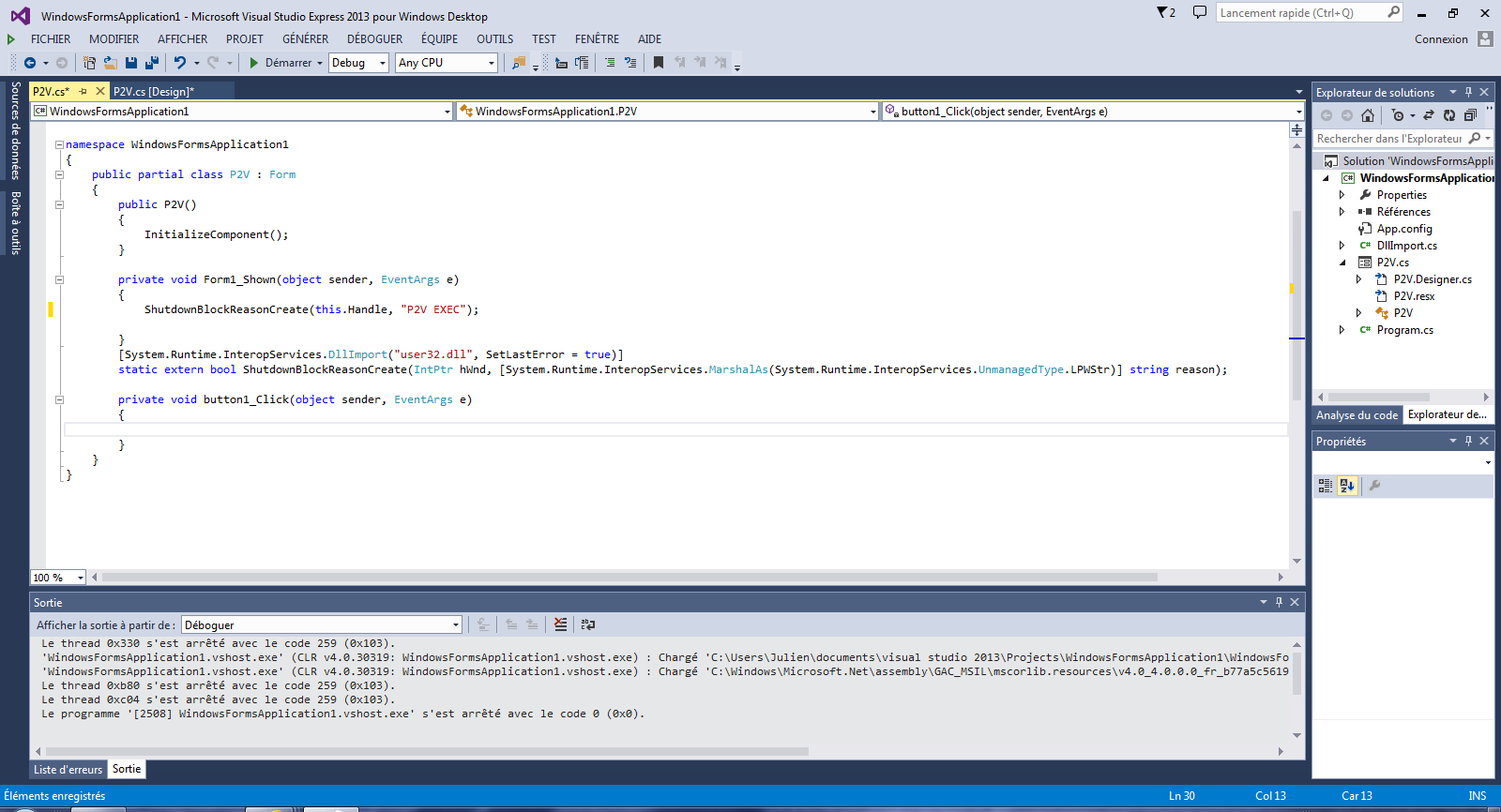The width and height of the screenshot is (1501, 812).
Task: Click the pending changes filter clock icon
Action: pyautogui.click(x=1398, y=115)
